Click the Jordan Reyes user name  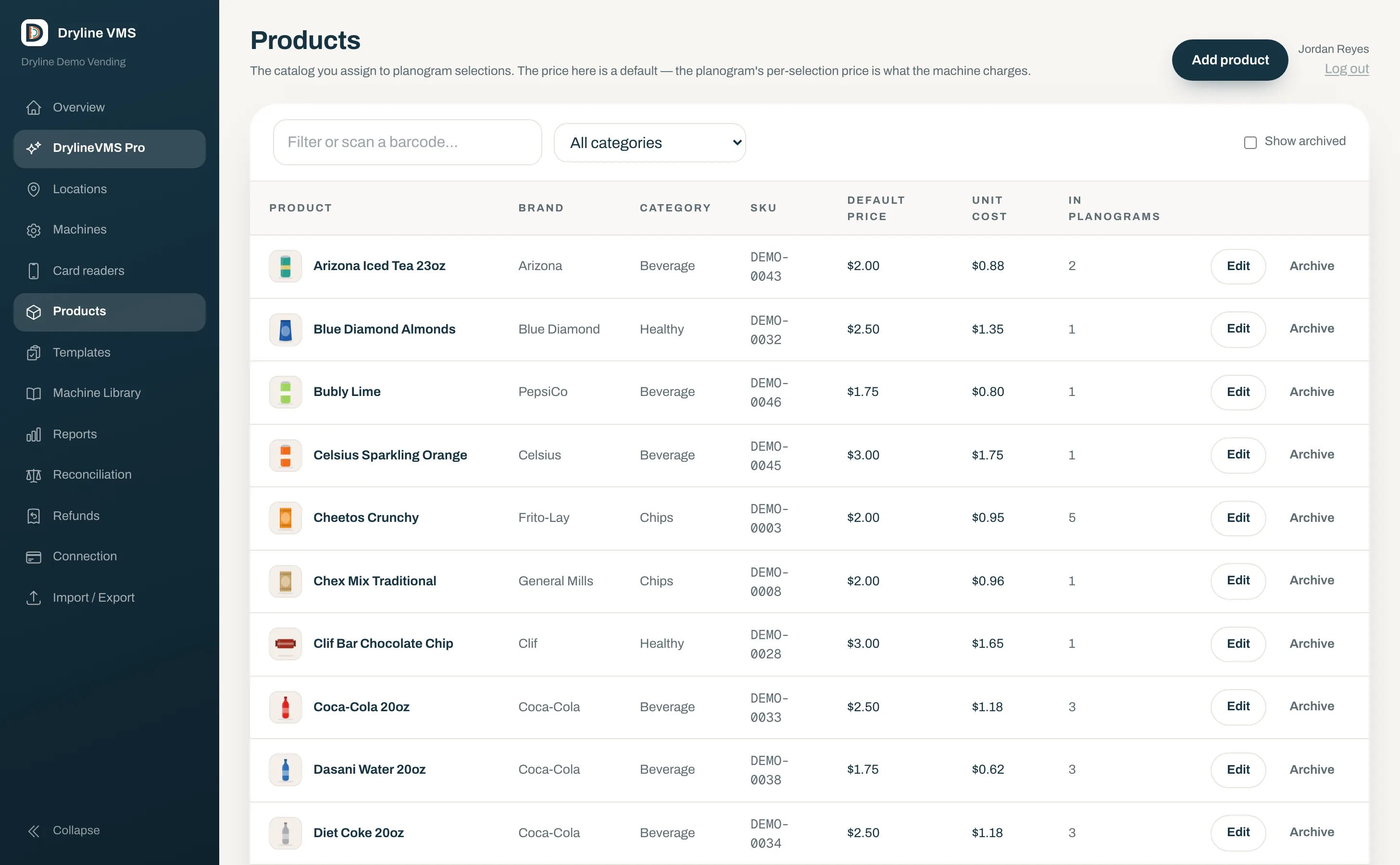click(x=1333, y=49)
